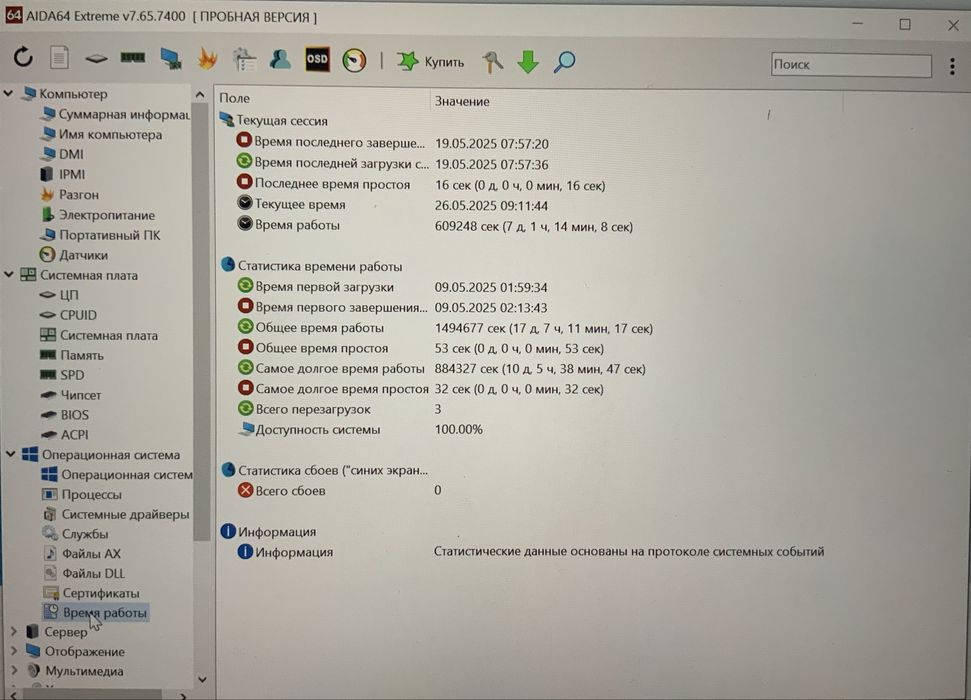
Task: Open Процессы in the tree
Action: click(82, 494)
